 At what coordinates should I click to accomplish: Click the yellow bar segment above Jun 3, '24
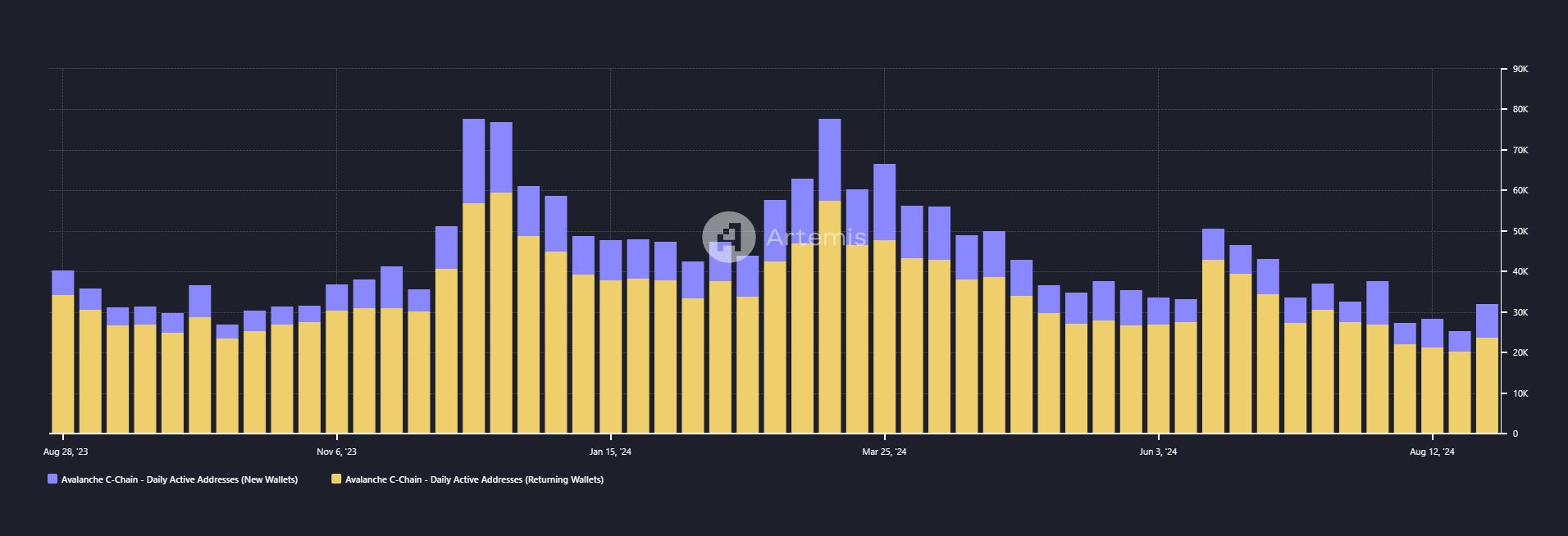click(1158, 379)
